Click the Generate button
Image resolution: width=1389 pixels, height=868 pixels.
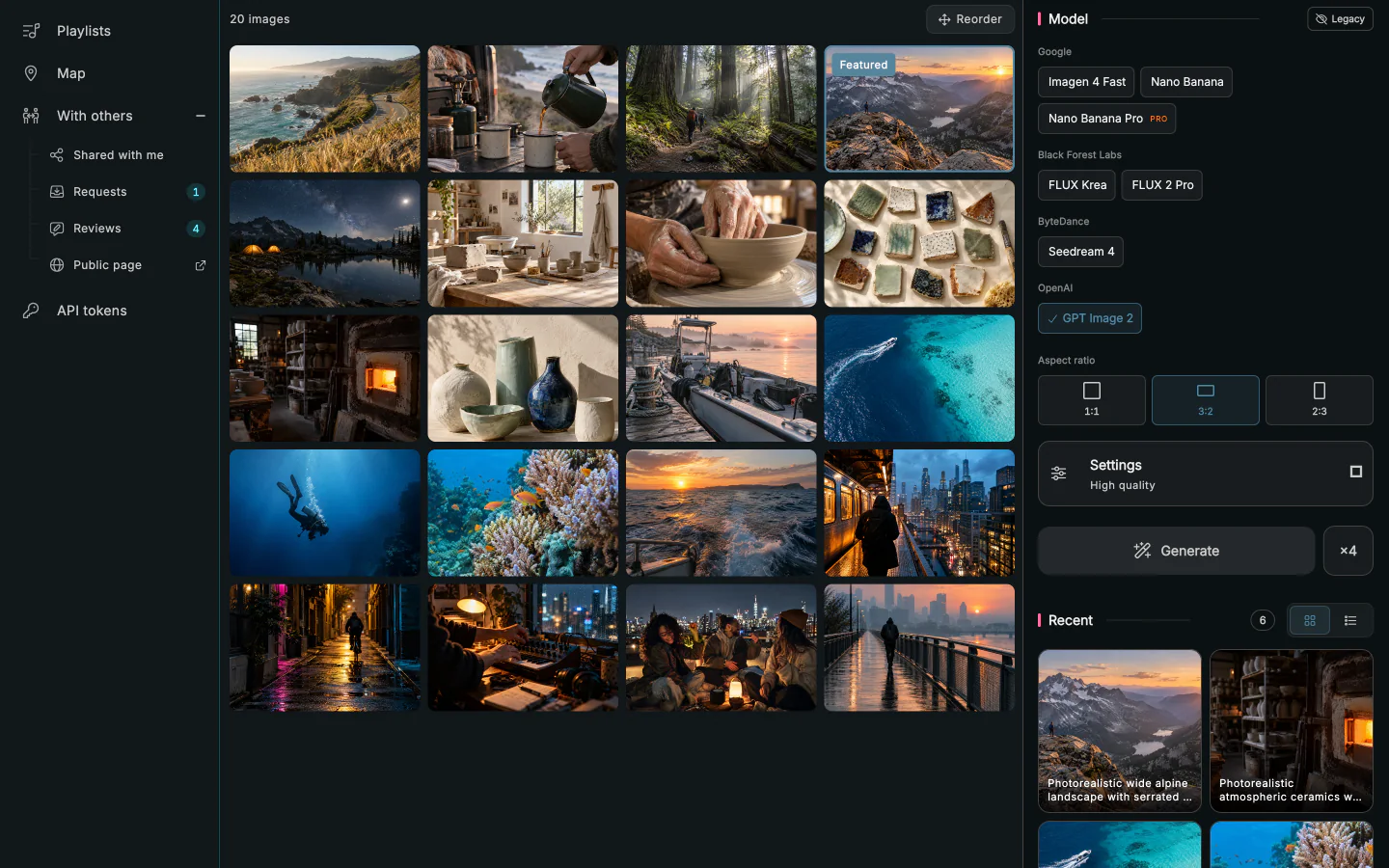coord(1177,551)
